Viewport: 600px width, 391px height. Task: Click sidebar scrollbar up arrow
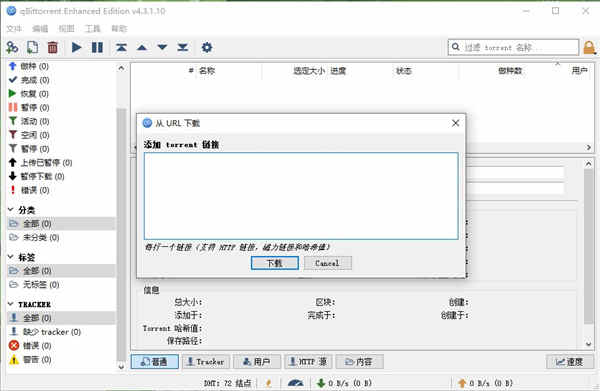coord(121,68)
